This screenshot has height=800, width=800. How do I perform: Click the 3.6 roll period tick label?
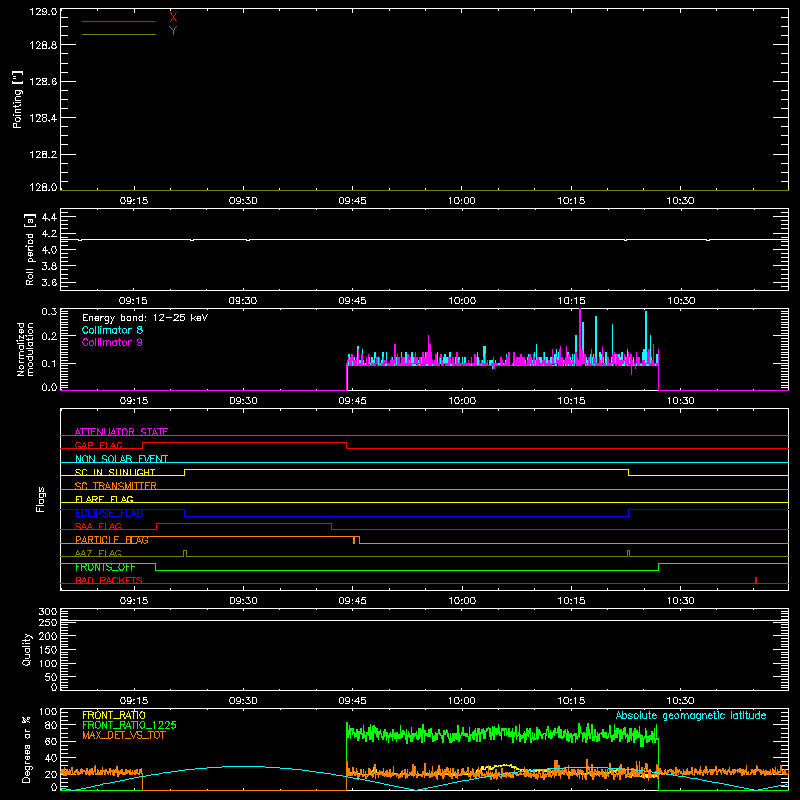tap(49, 283)
